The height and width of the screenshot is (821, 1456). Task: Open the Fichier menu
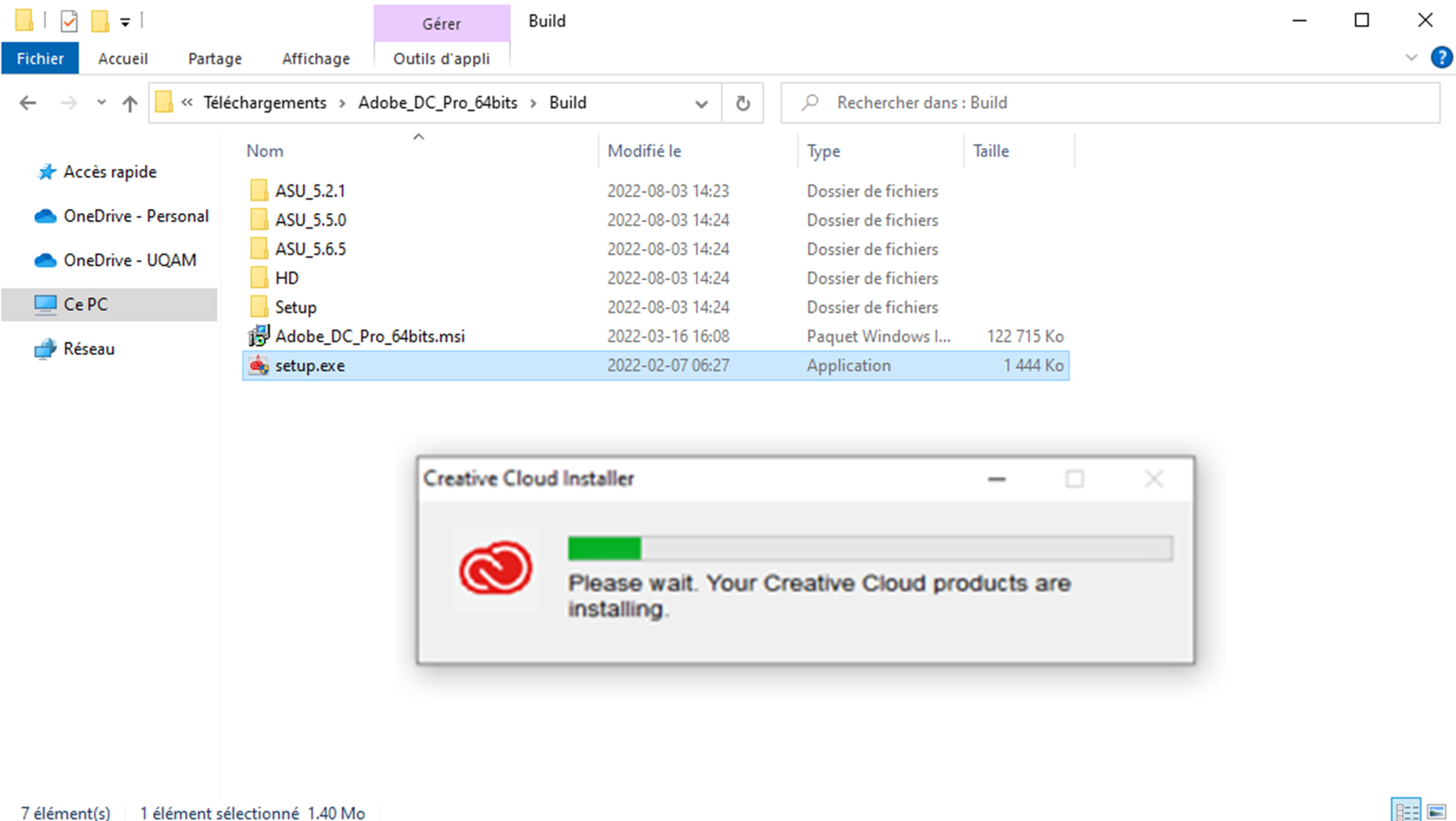point(40,58)
